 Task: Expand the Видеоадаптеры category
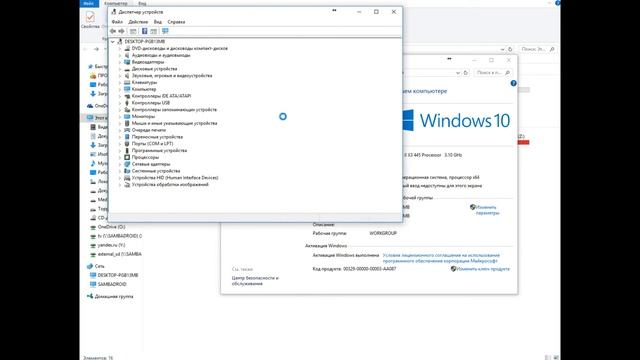tap(120, 62)
